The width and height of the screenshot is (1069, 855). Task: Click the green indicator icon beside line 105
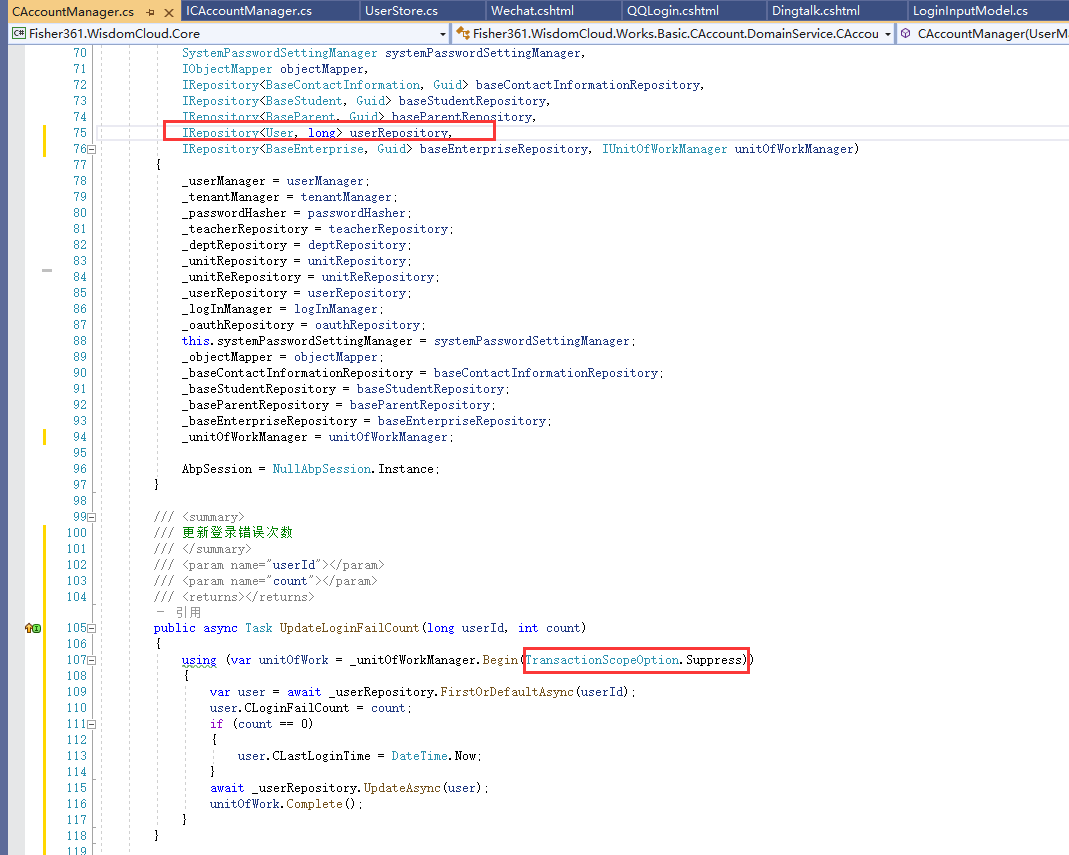(37, 627)
